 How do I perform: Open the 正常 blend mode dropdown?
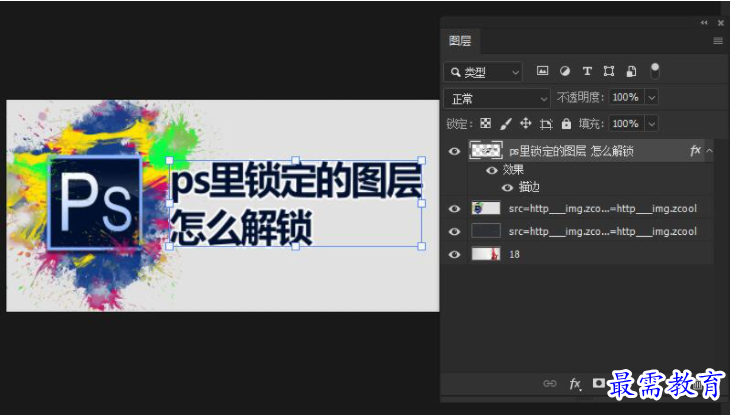pyautogui.click(x=497, y=99)
